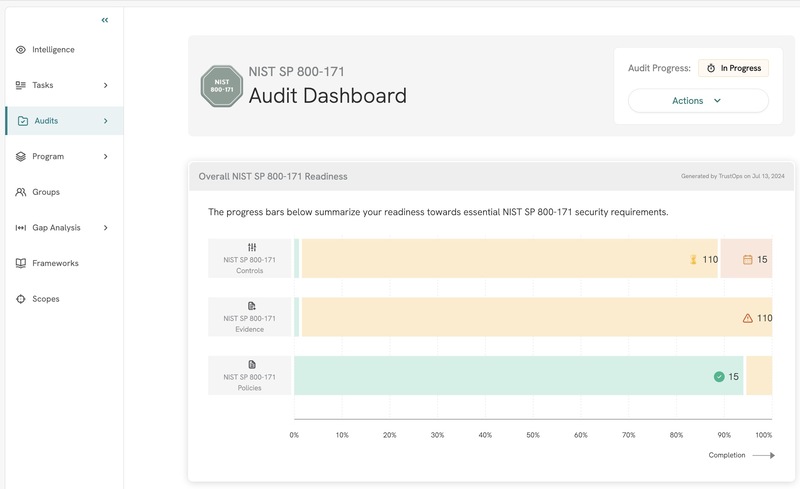
Task: Open Scopes in the sidebar
Action: coord(64,299)
